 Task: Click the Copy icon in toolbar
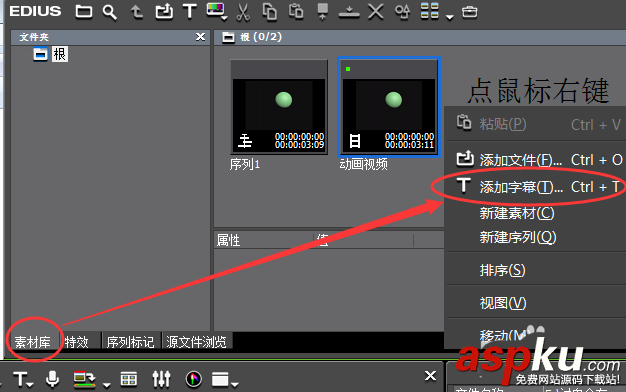(x=269, y=12)
